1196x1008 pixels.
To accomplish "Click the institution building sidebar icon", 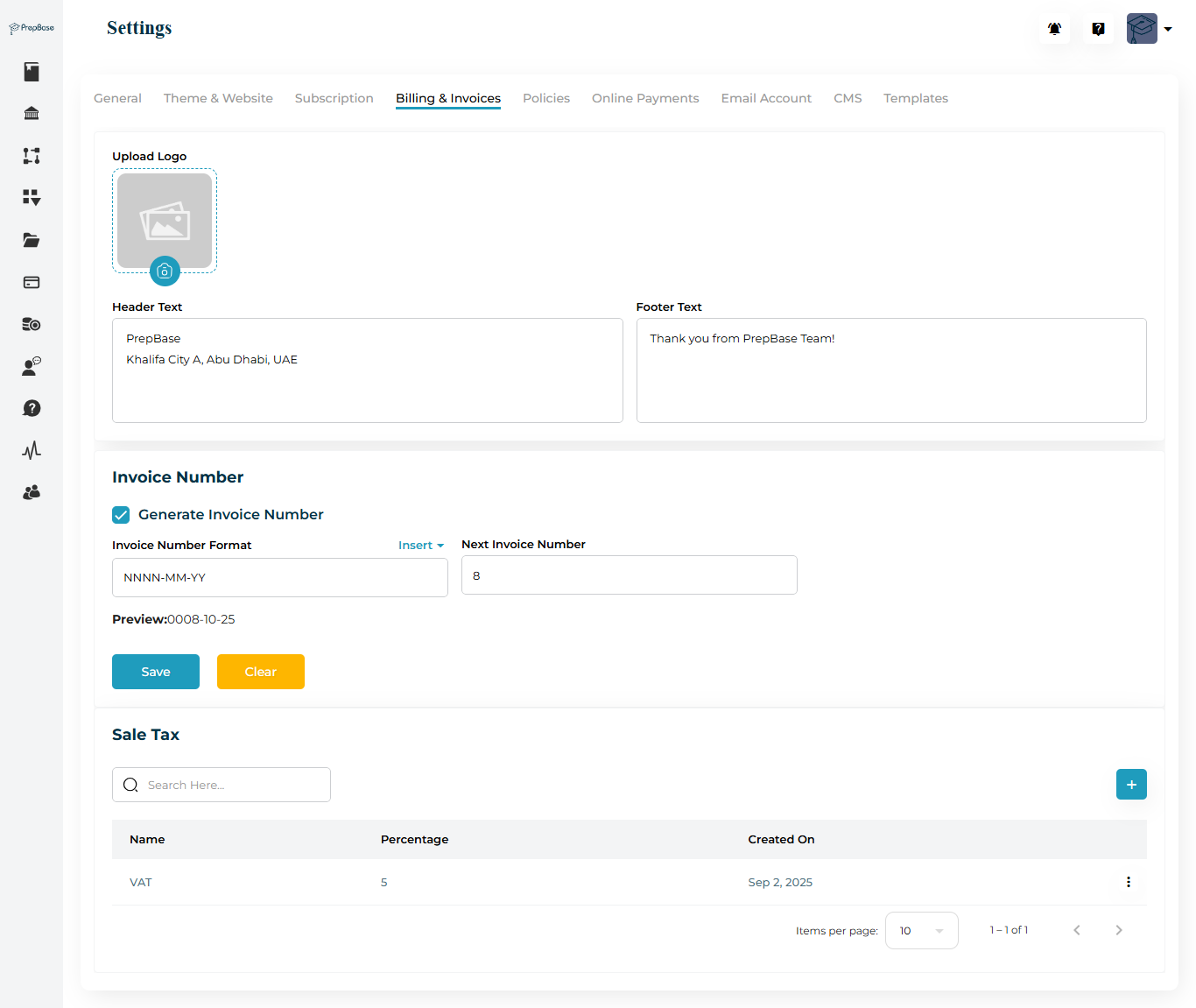I will tap(32, 114).
